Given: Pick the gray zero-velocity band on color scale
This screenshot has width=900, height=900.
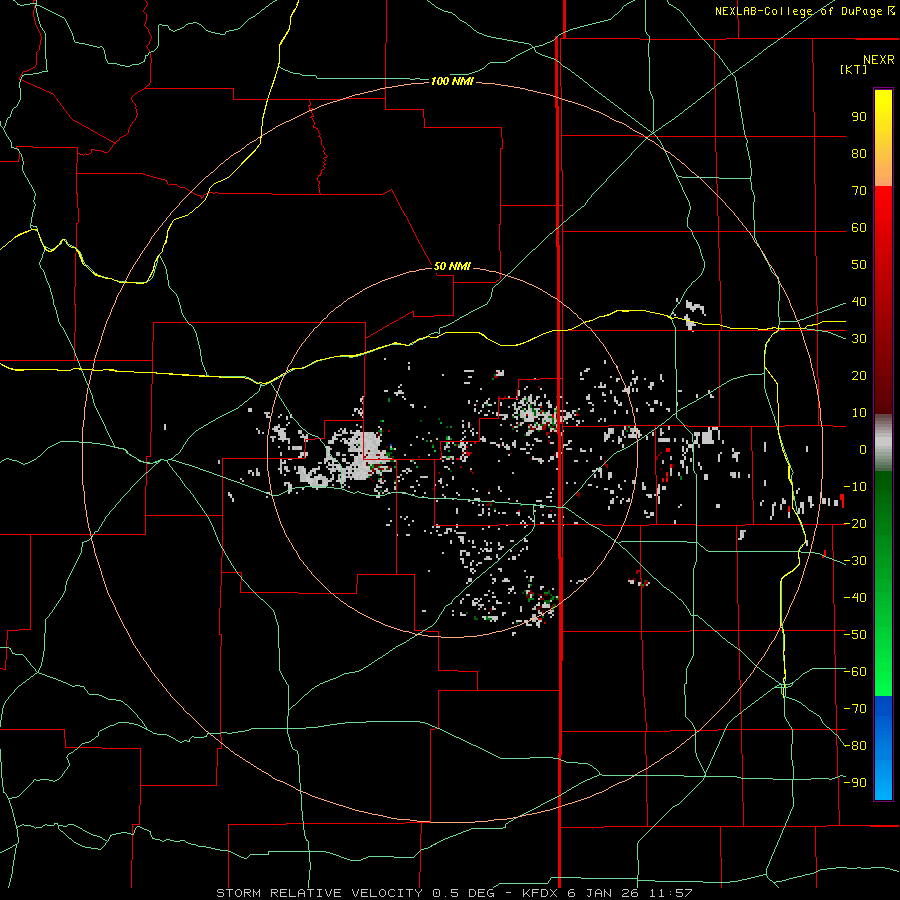Looking at the screenshot, I should tap(883, 443).
